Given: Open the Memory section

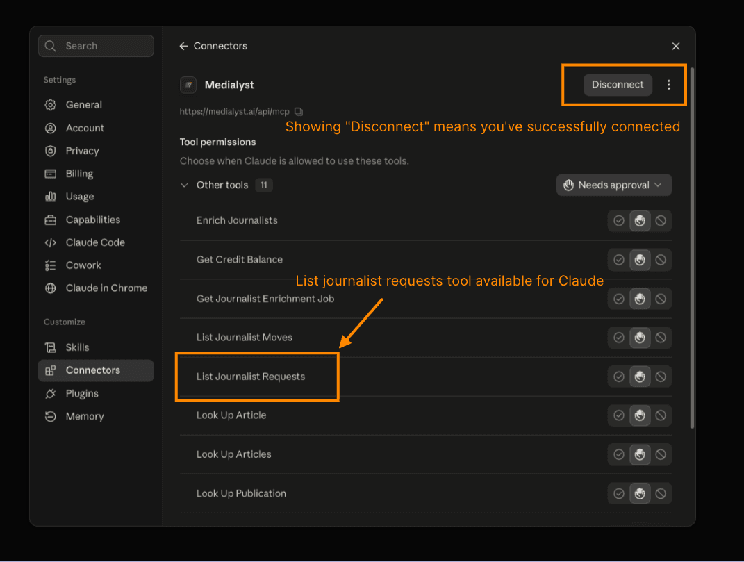Looking at the screenshot, I should click(96, 416).
